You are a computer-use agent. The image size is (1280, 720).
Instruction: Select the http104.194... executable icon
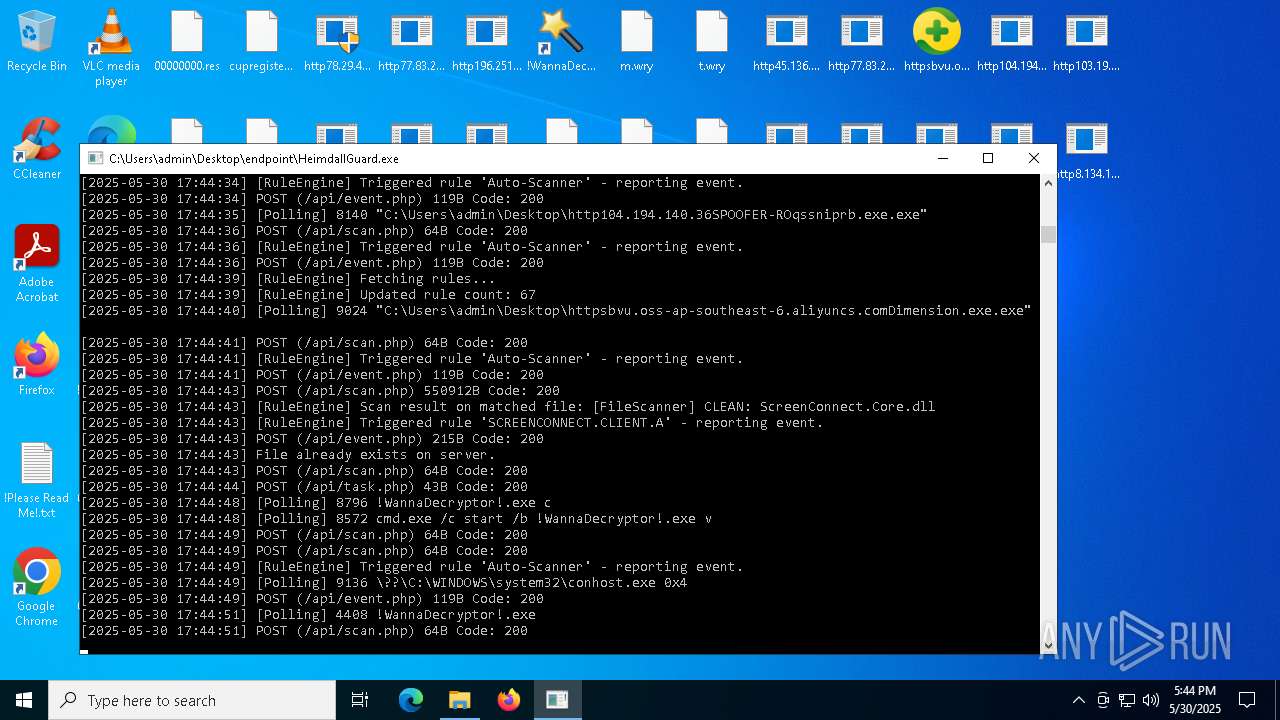(x=1011, y=41)
